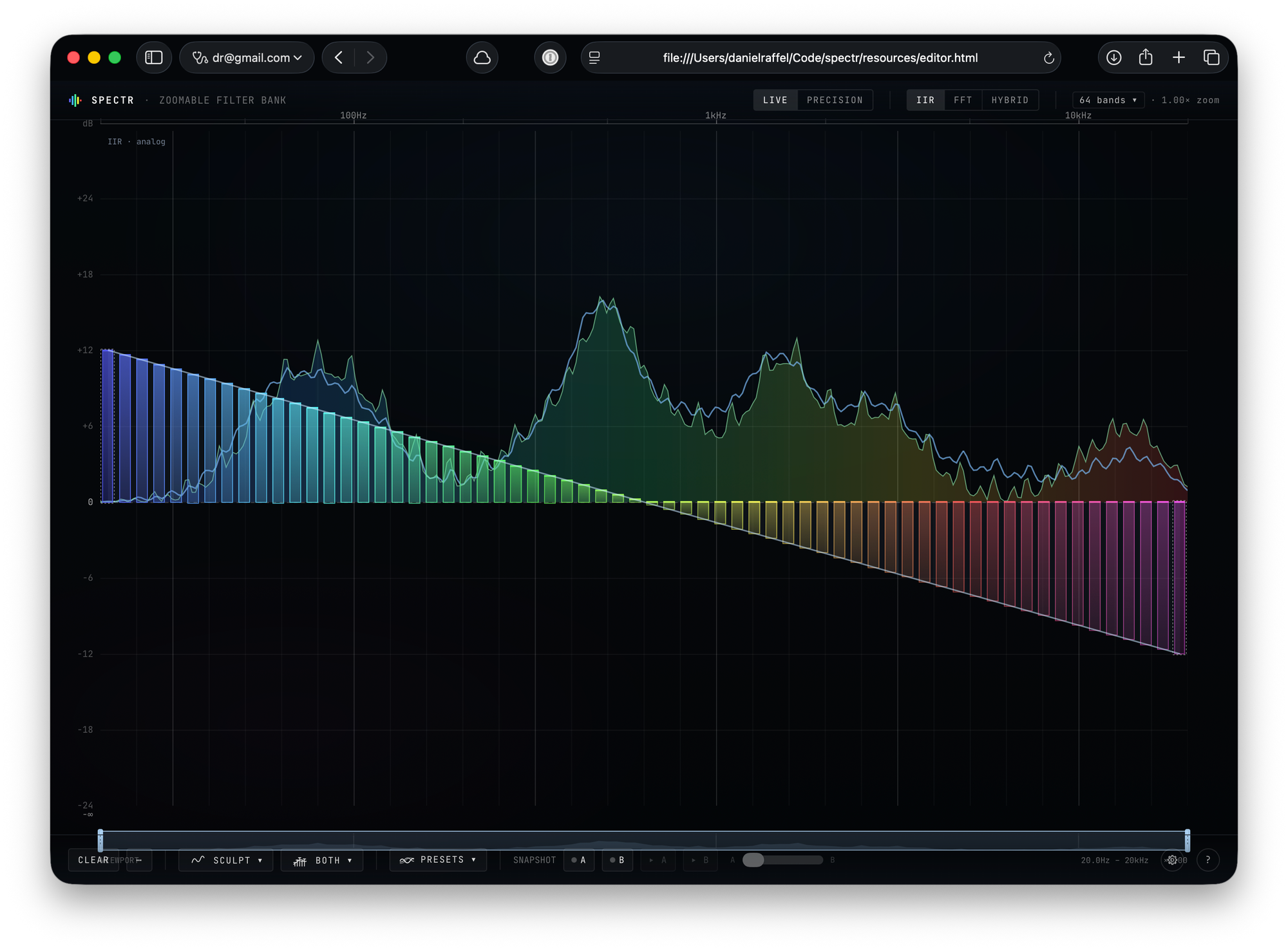Viewport: 1288px width, 951px height.
Task: Select the LIVE mode toggle
Action: pos(775,100)
